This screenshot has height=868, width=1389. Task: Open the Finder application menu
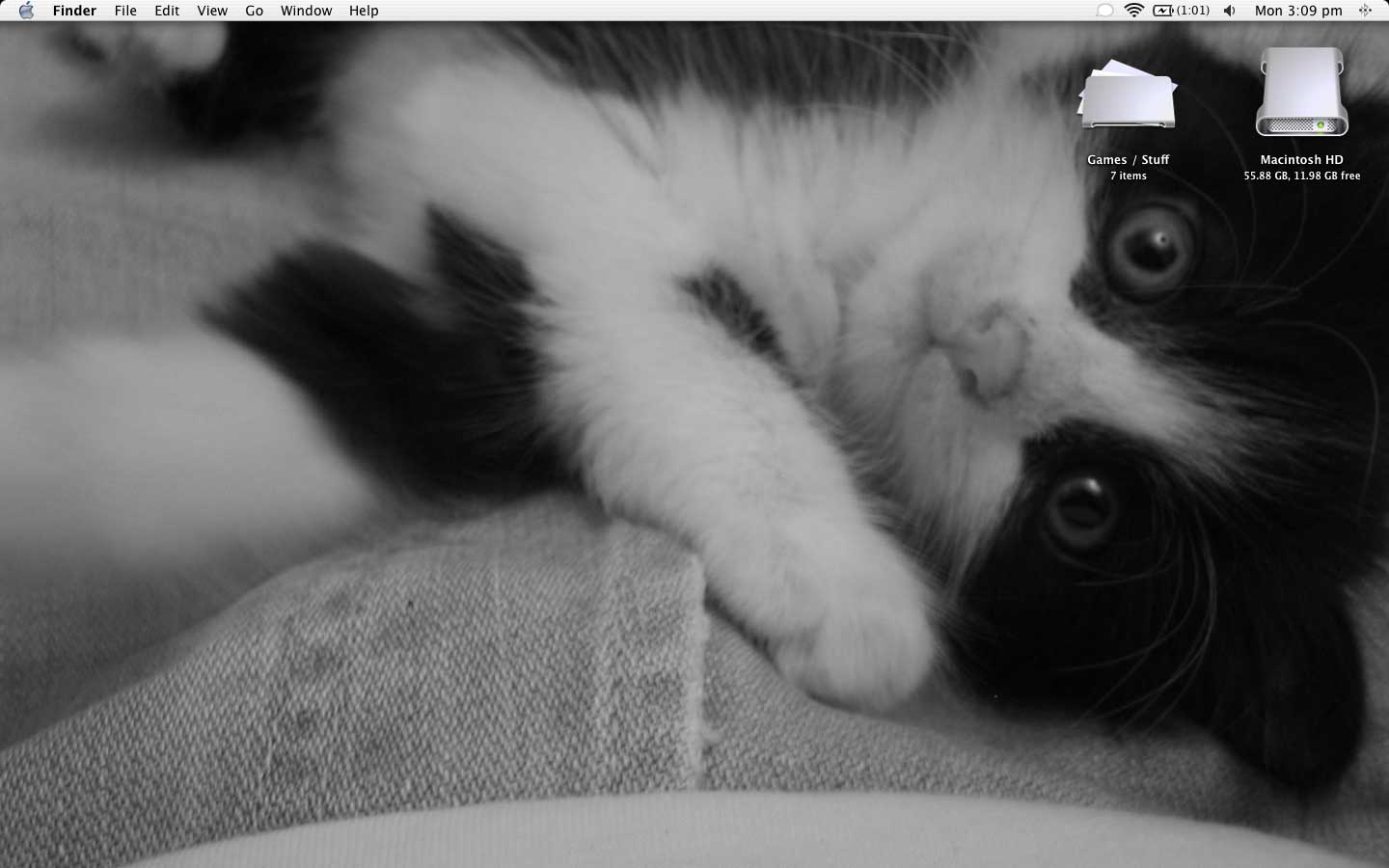74,11
